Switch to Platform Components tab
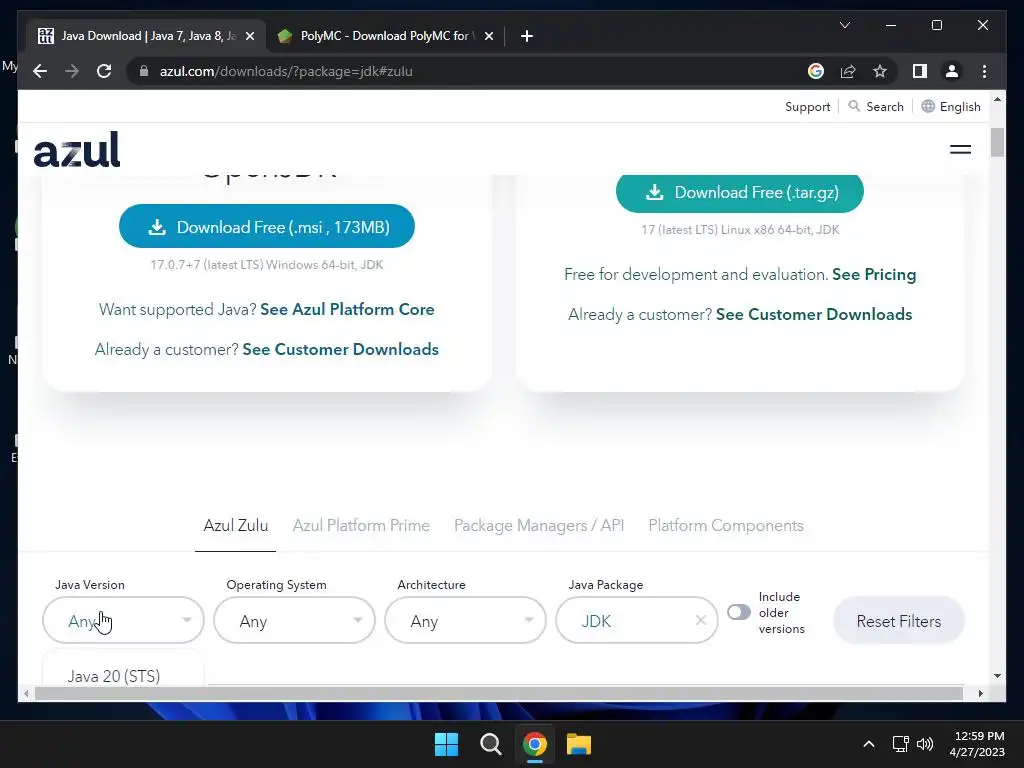Screen dimensions: 1024x768 726,526
